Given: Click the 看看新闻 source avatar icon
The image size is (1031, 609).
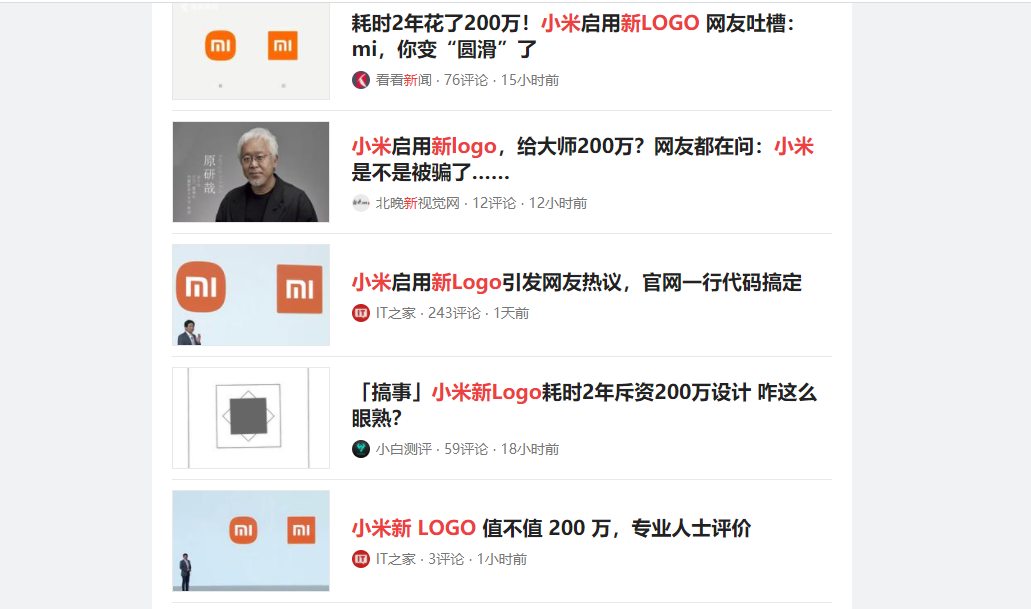Looking at the screenshot, I should pos(361,80).
